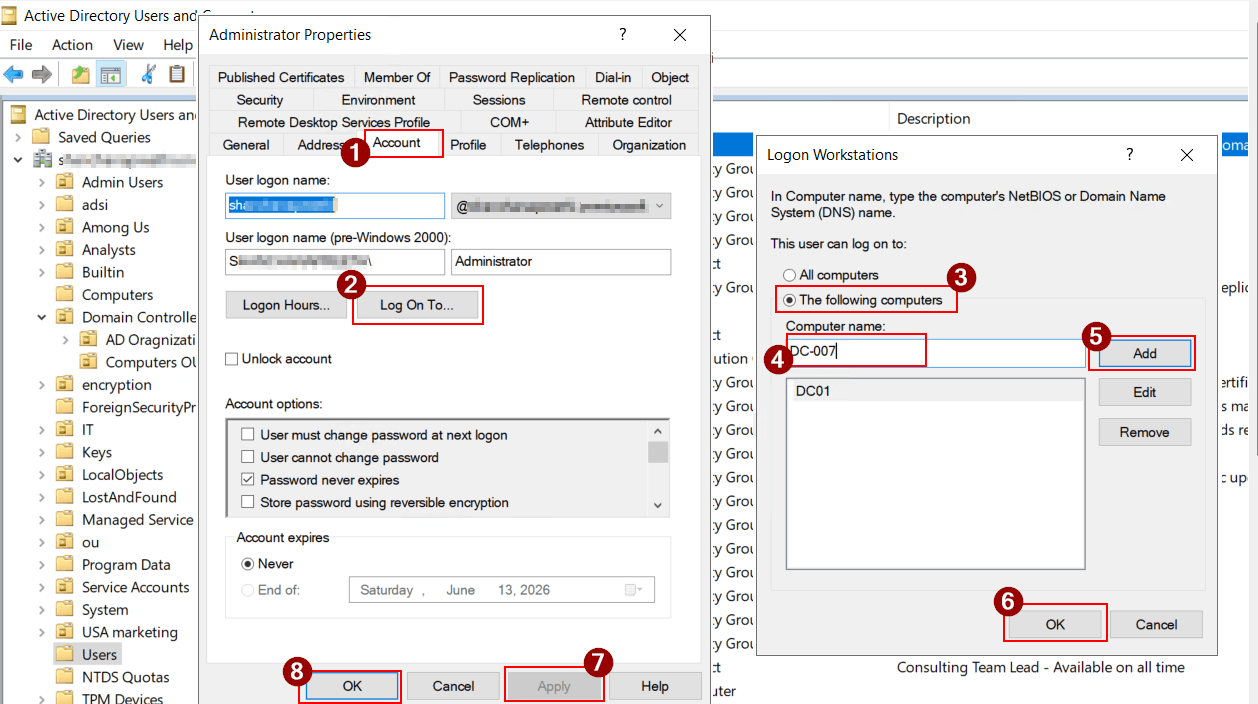The image size is (1258, 704).
Task: Click the Log On To... button
Action: [416, 305]
